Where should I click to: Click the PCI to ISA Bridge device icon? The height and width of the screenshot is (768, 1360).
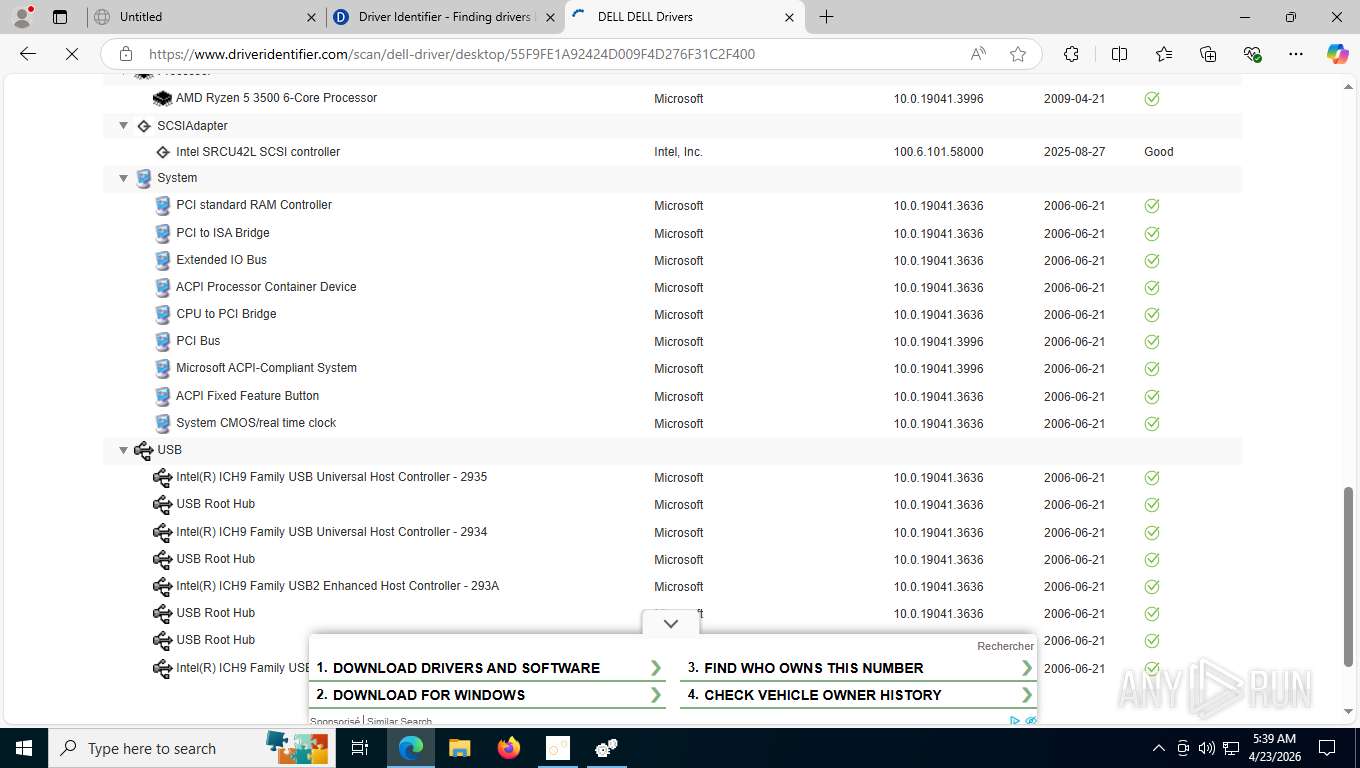(x=163, y=233)
